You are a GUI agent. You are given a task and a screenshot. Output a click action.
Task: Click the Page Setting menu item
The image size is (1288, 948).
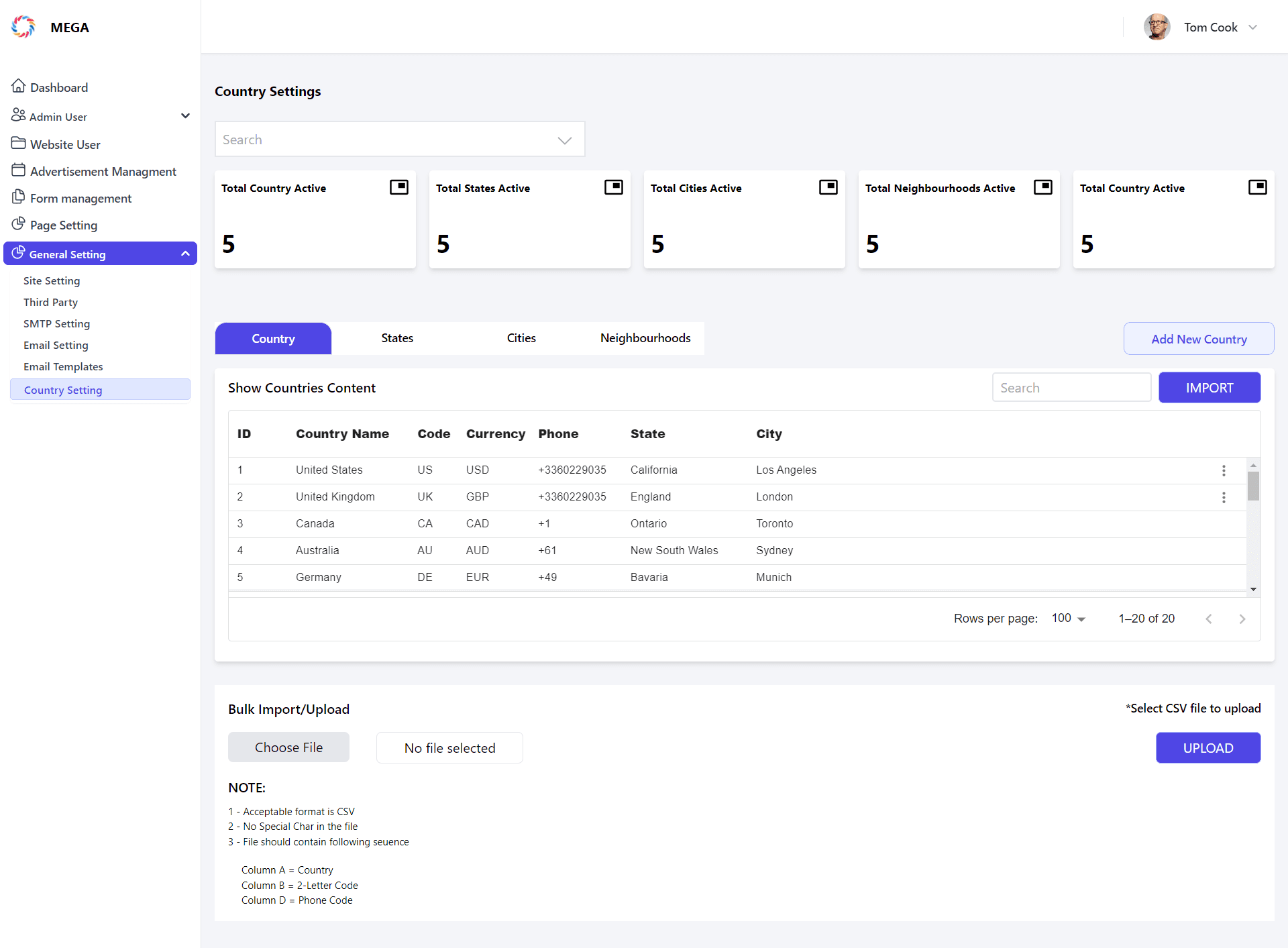point(64,225)
